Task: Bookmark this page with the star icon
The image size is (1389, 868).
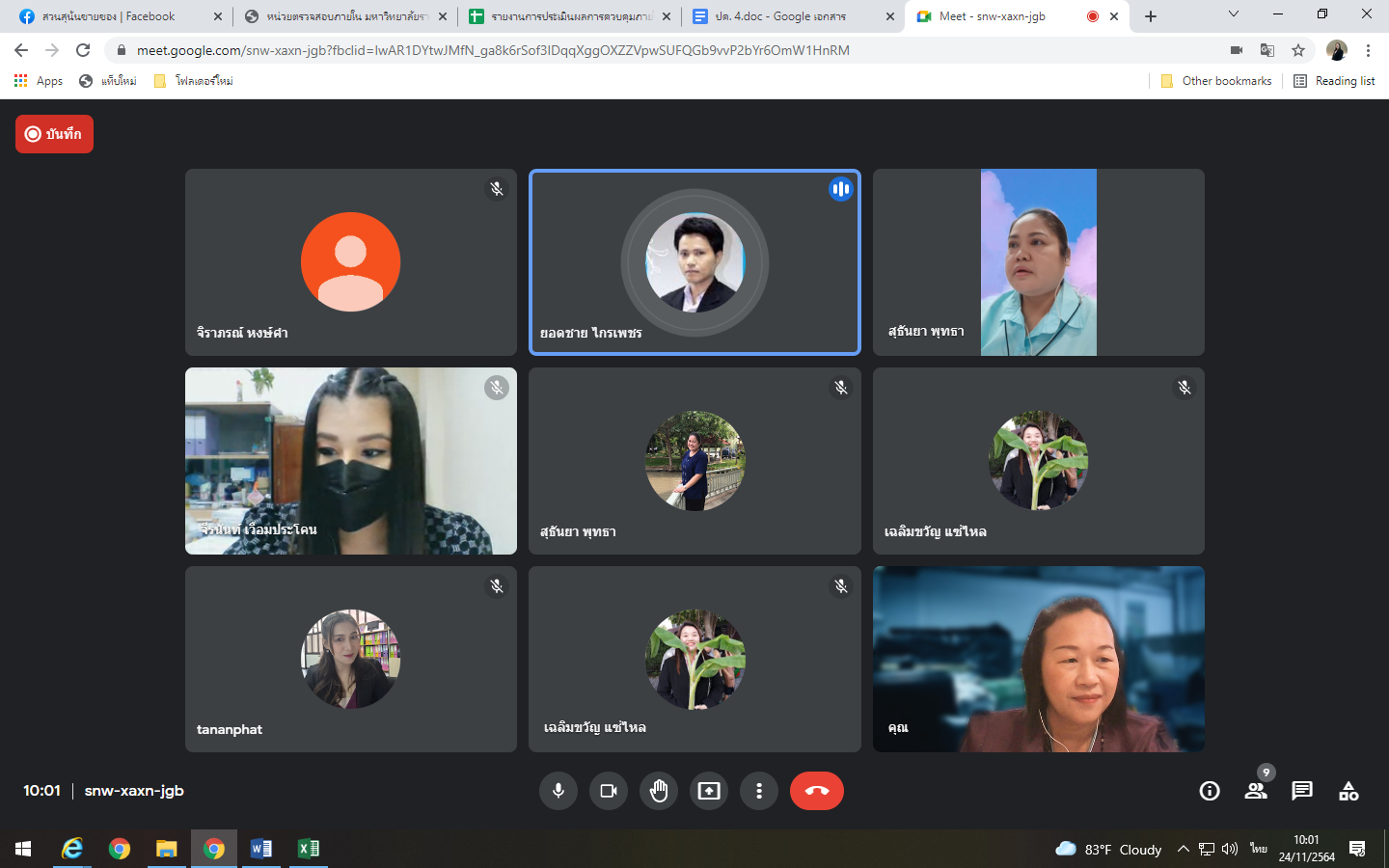Action: (1298, 50)
